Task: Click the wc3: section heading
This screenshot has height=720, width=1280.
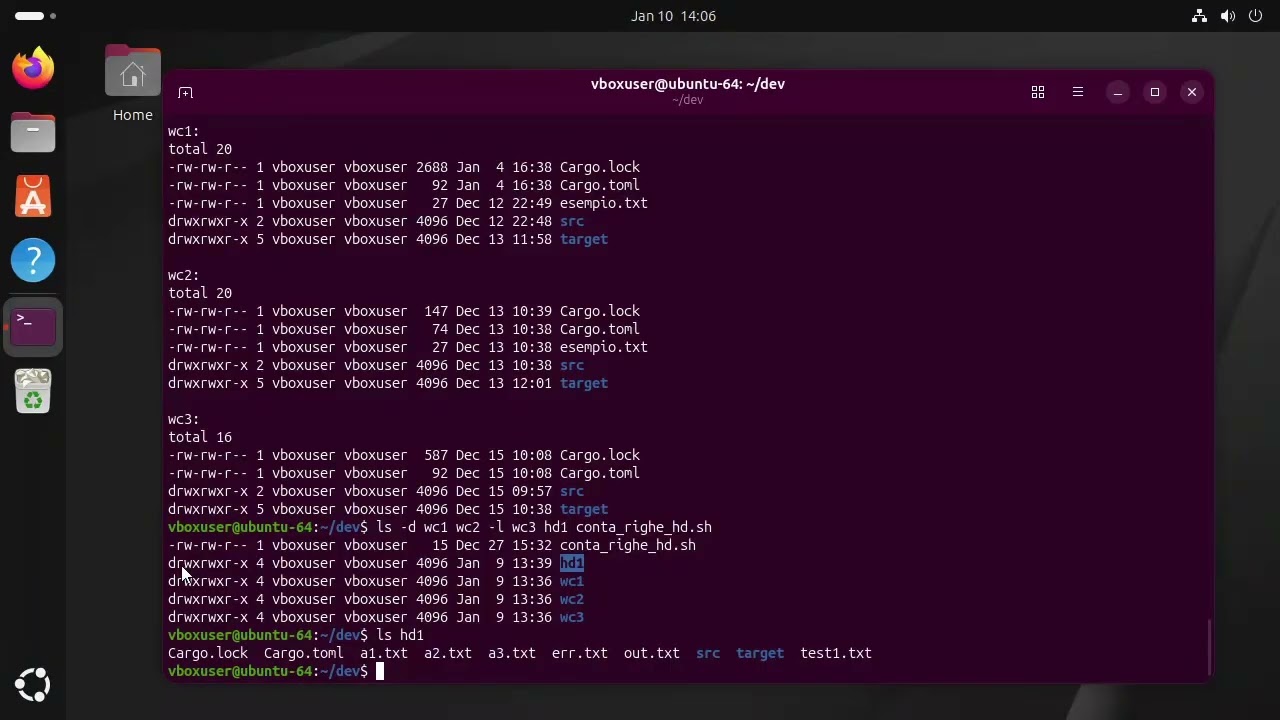Action: point(184,419)
